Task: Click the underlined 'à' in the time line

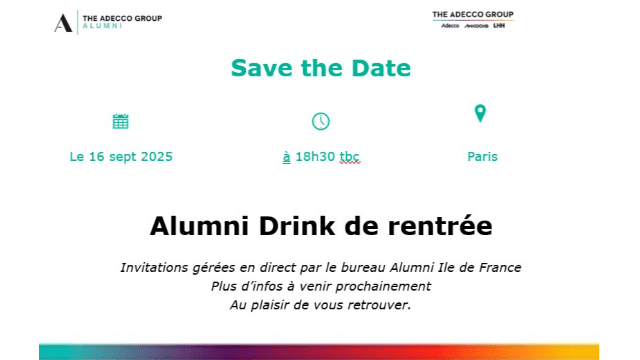Action: point(287,157)
